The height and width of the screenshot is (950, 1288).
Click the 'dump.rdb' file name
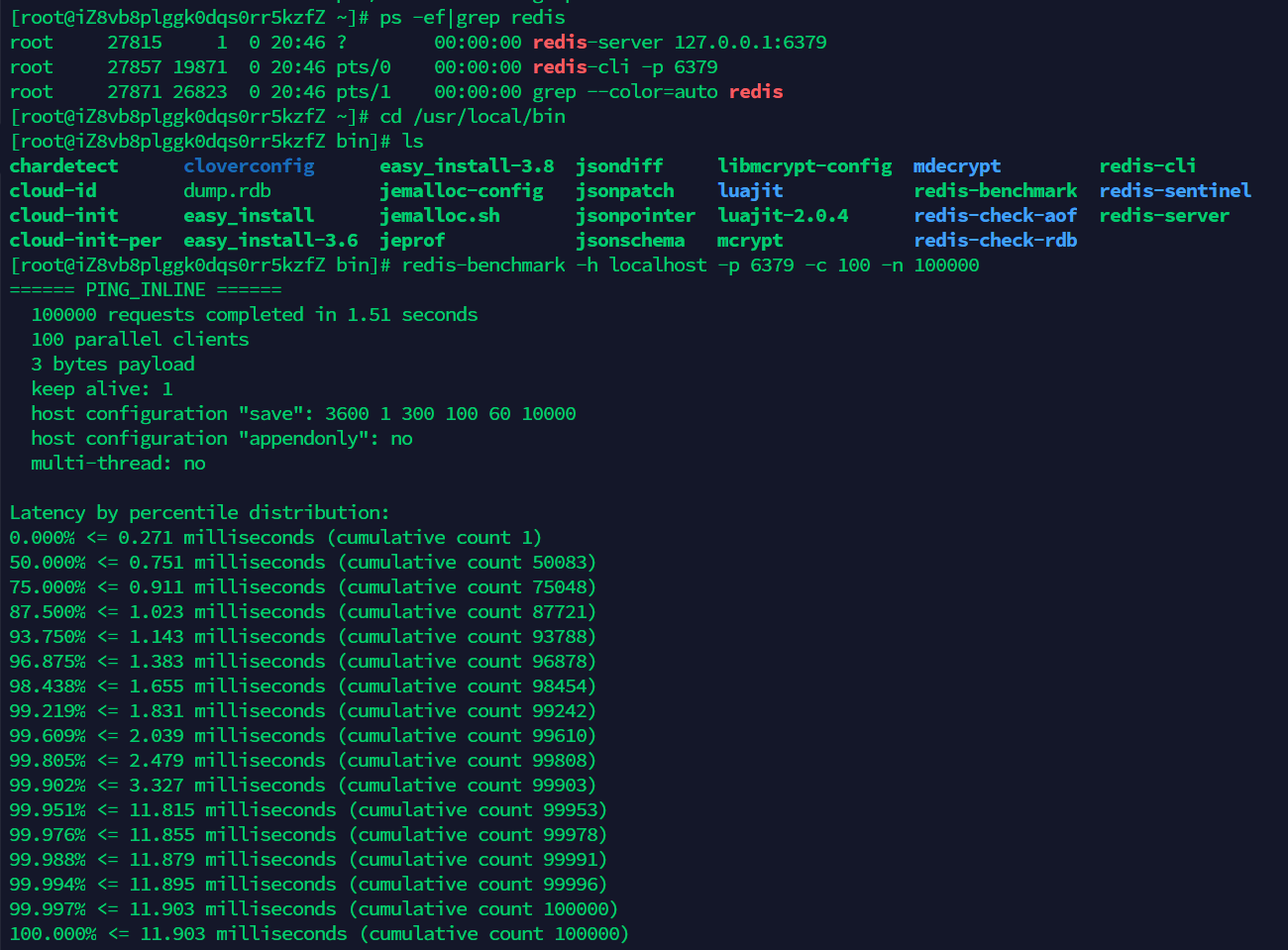click(227, 191)
